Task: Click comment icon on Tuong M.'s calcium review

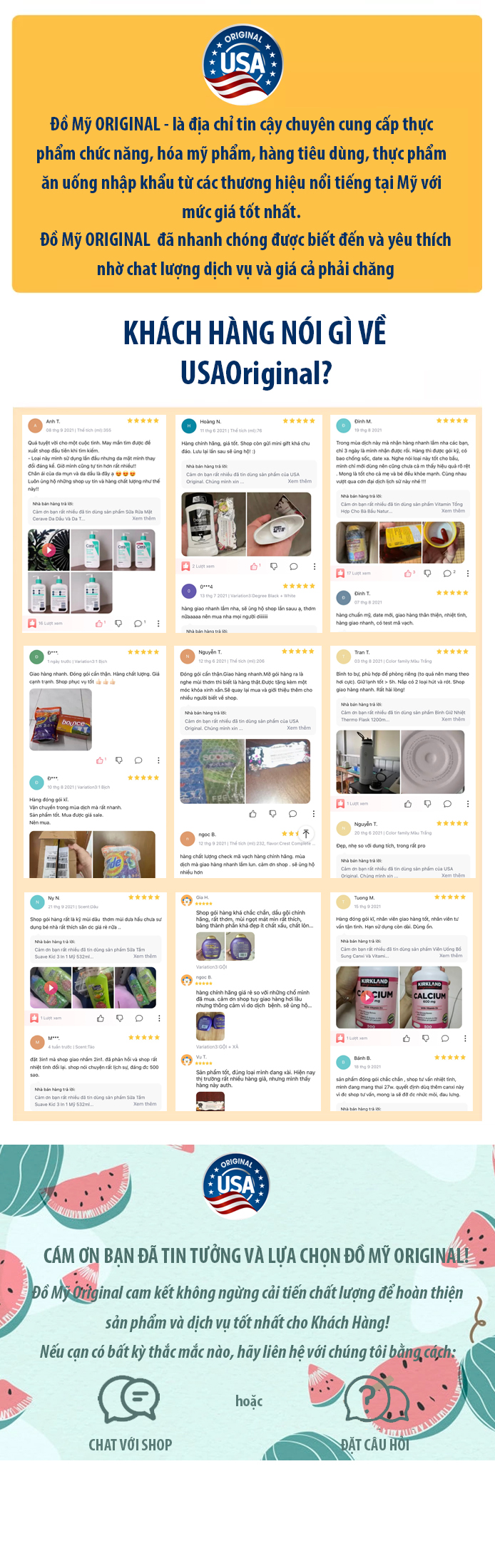Action: [x=445, y=1038]
